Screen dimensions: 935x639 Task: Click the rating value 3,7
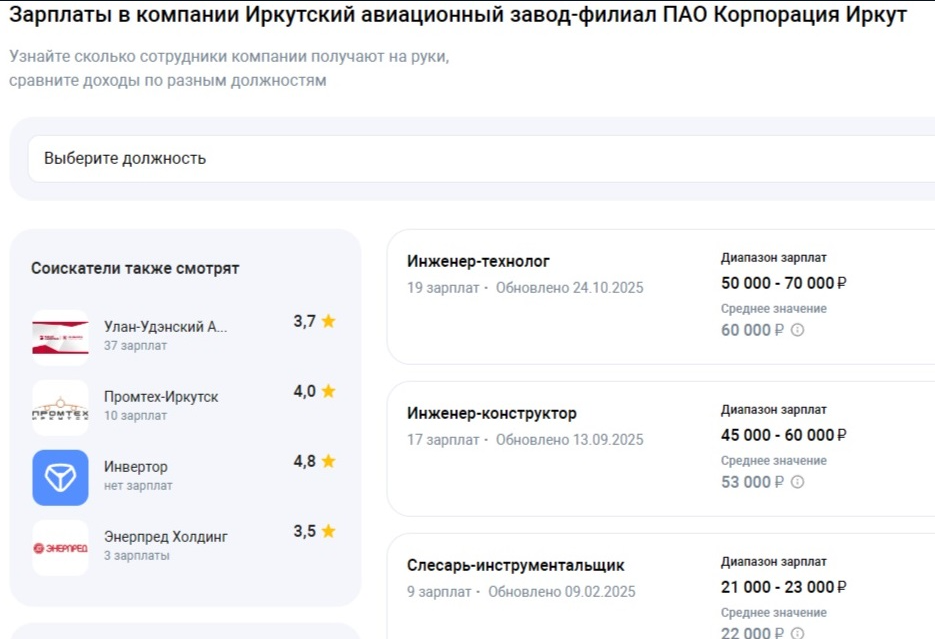304,321
